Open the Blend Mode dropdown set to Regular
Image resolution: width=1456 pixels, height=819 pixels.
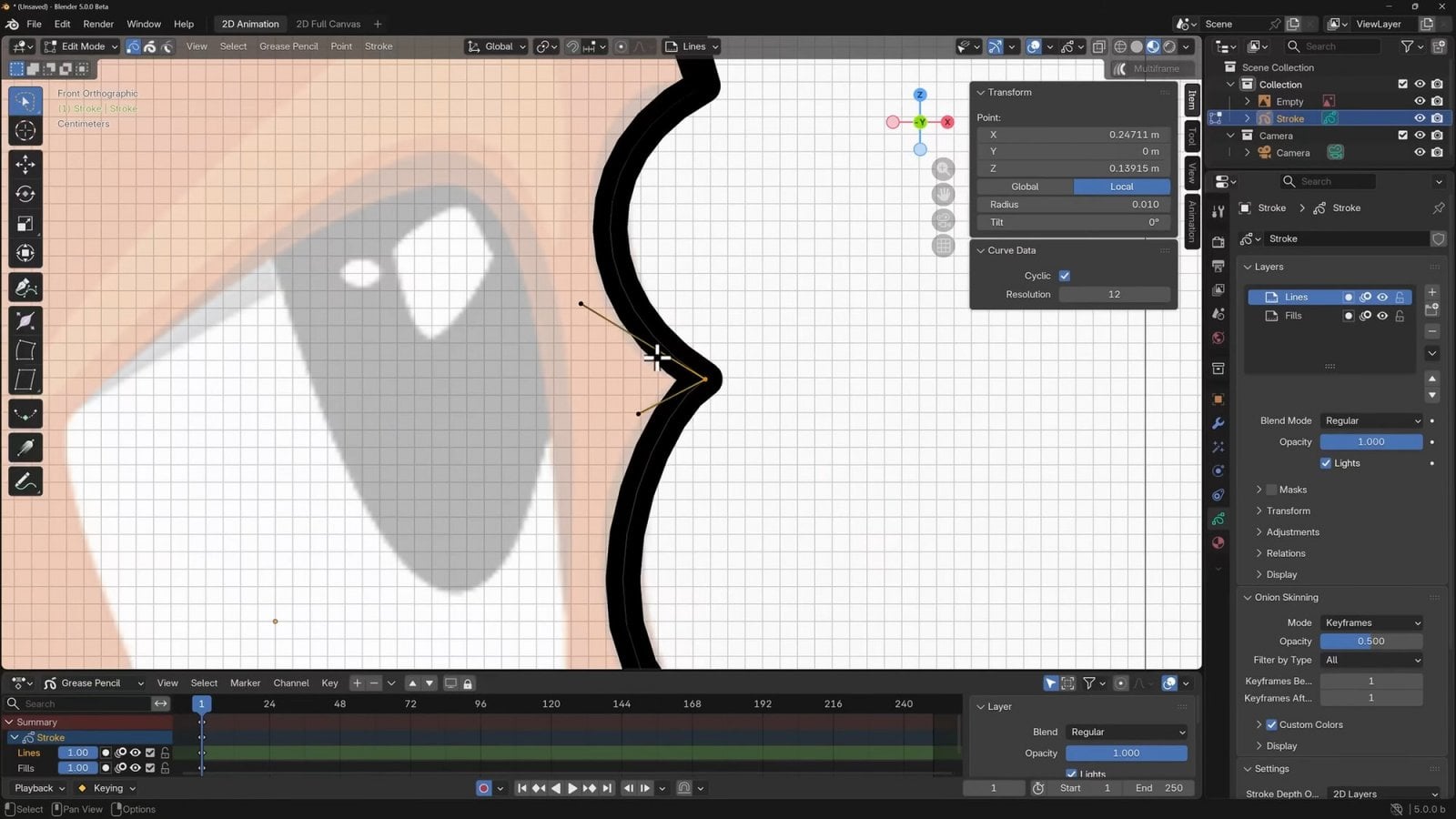[1371, 420]
